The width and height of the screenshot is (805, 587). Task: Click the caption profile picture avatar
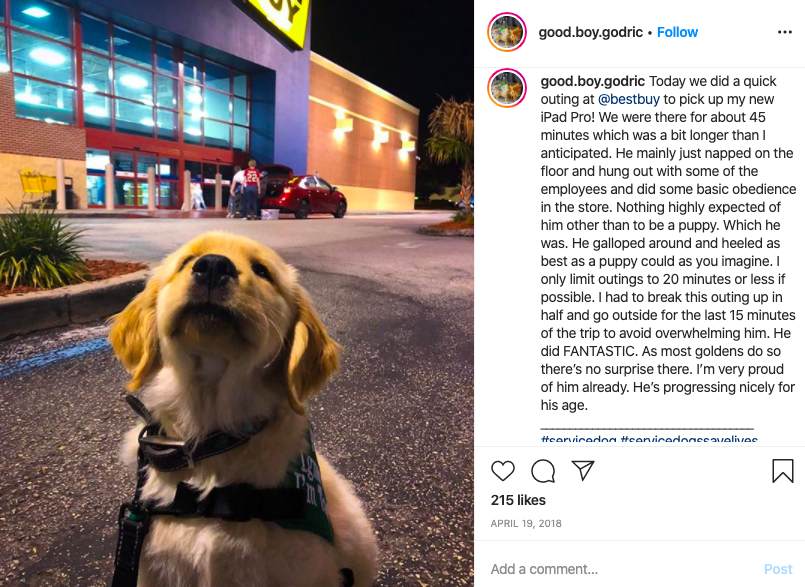tap(507, 88)
